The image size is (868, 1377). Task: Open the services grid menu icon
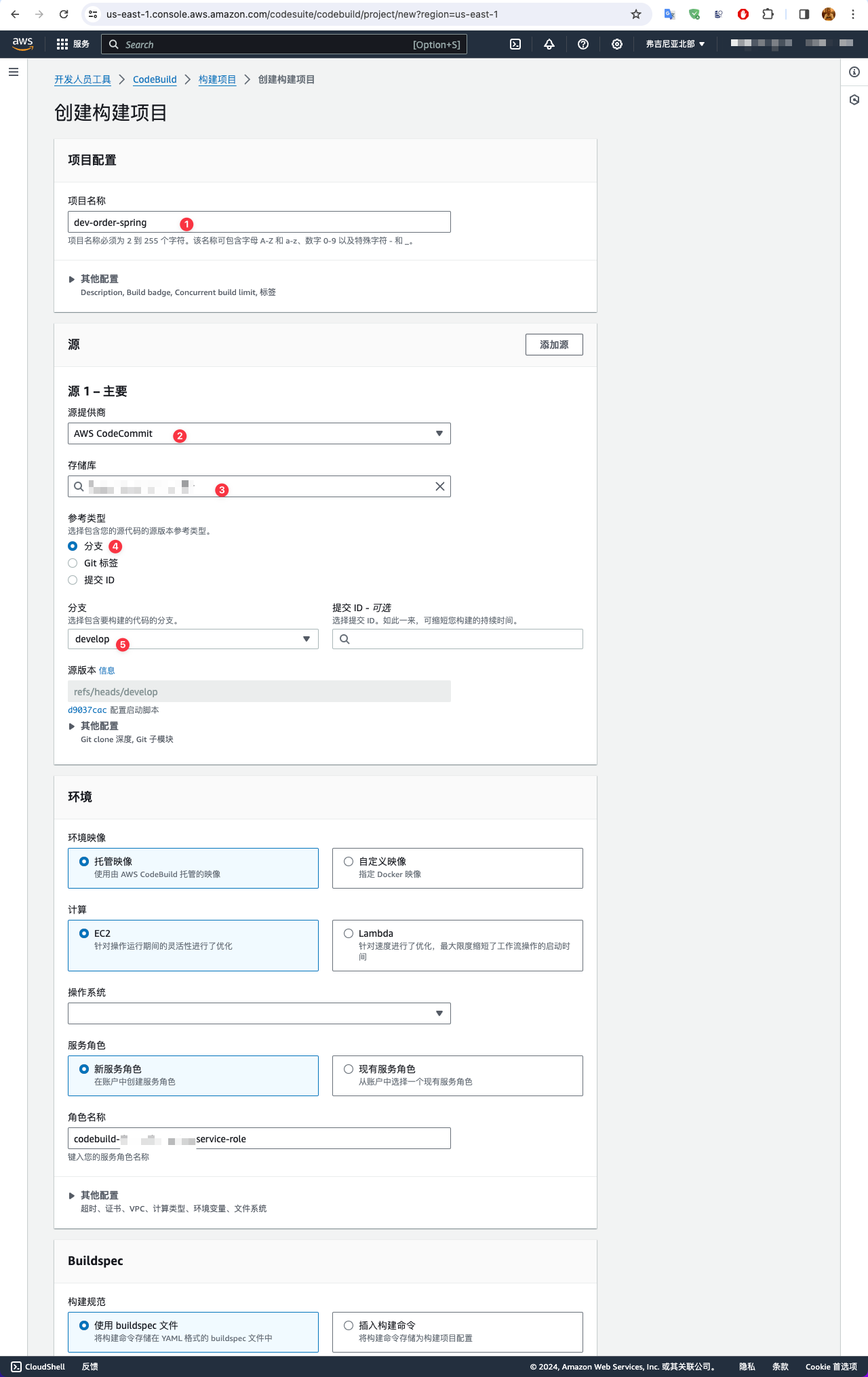click(x=62, y=44)
